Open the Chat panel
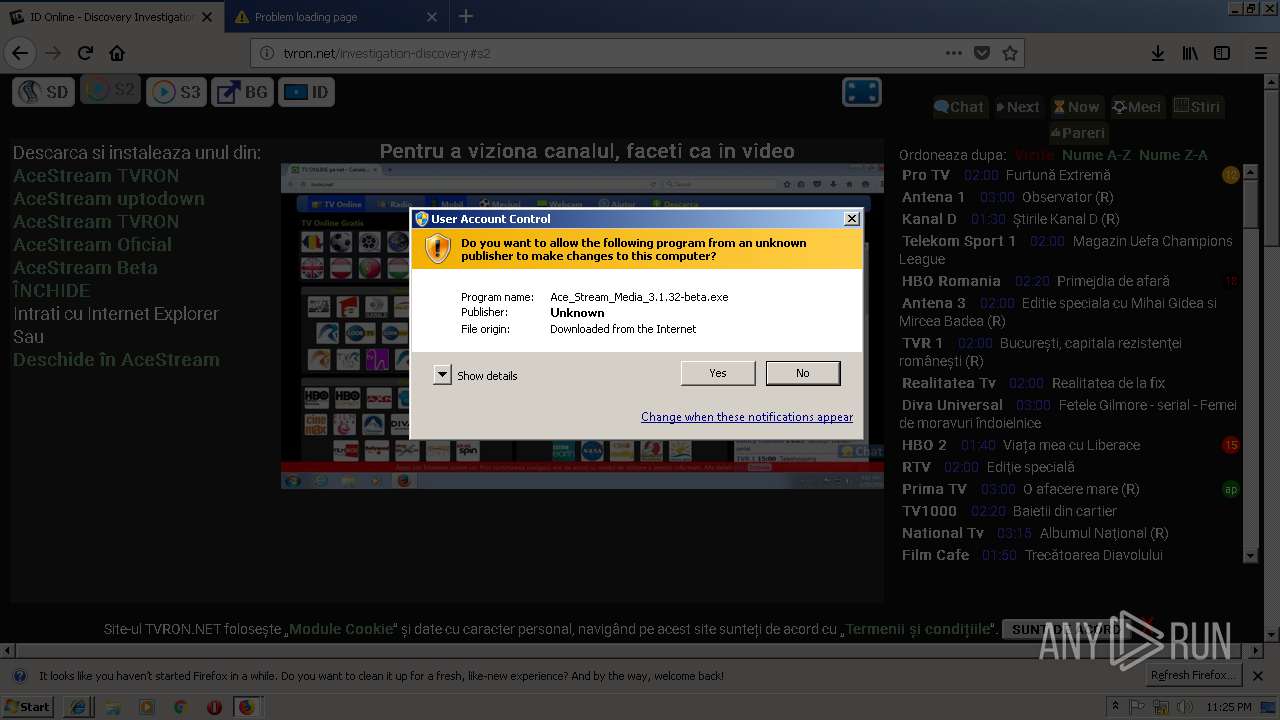 [x=960, y=107]
